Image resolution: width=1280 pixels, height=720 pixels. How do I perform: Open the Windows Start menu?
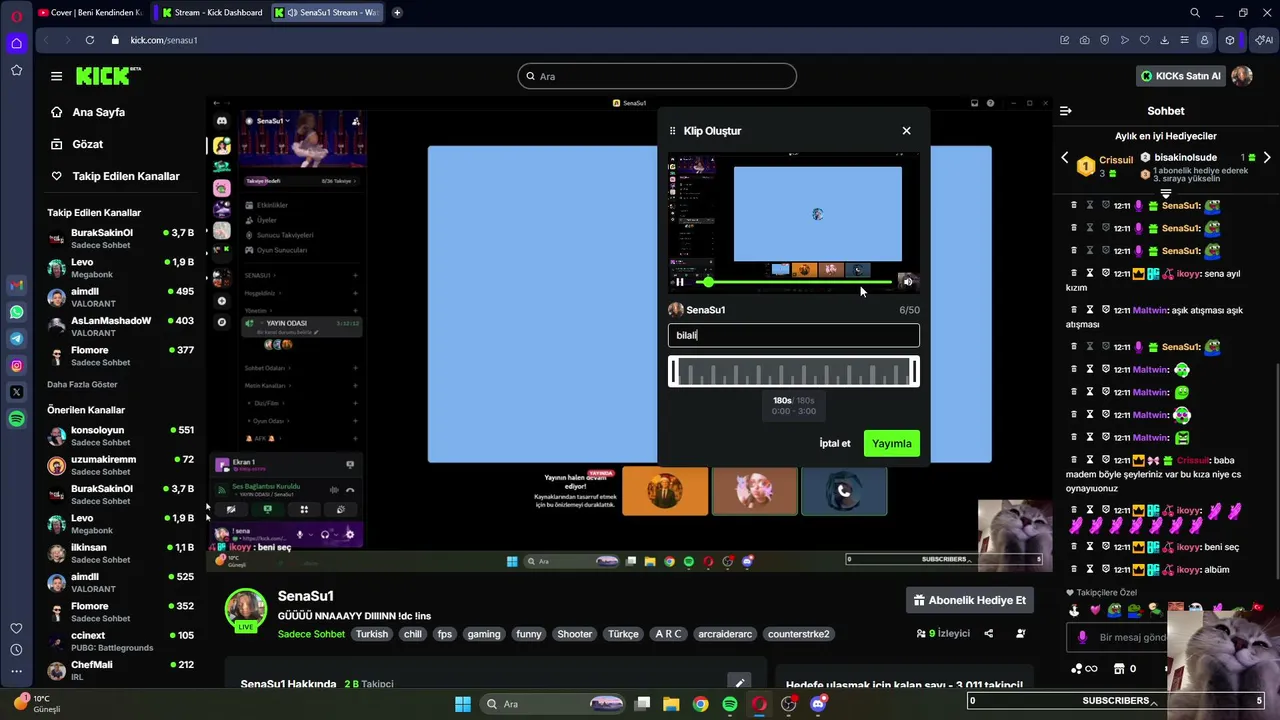click(463, 704)
